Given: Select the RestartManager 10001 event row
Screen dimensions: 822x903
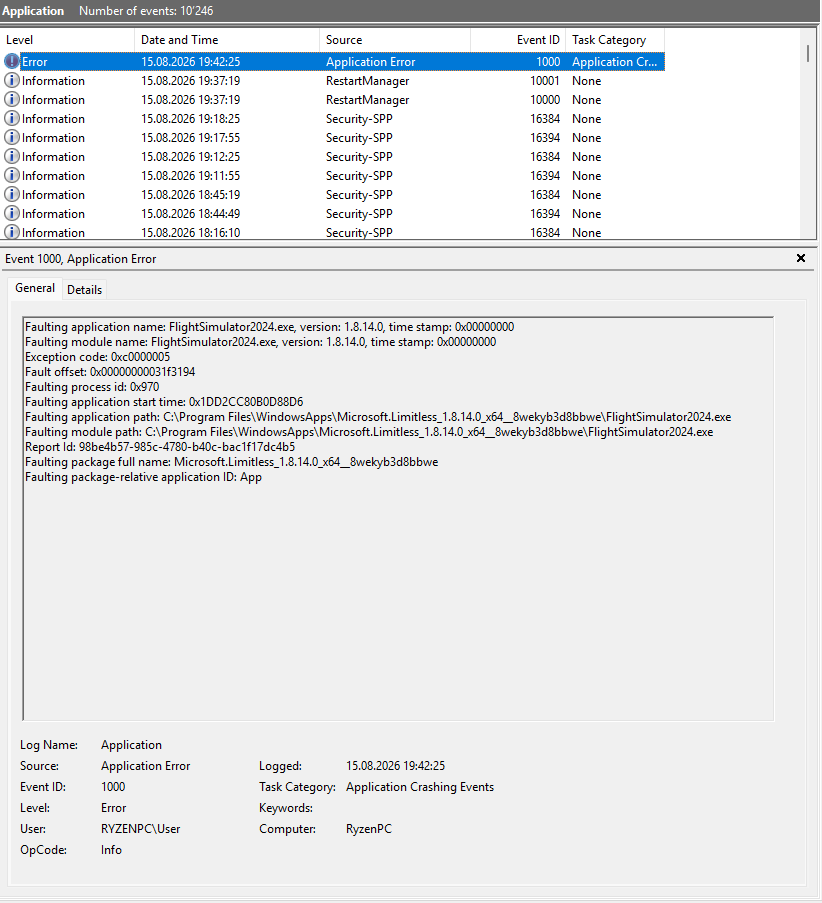Looking at the screenshot, I should point(333,81).
